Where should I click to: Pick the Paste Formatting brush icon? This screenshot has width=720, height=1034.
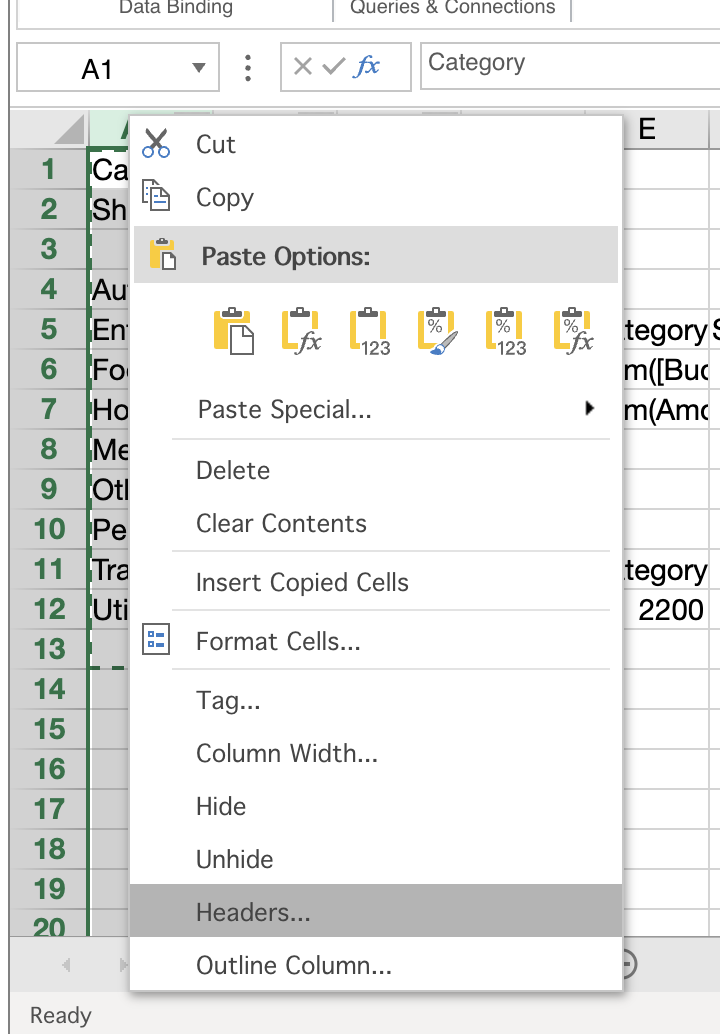tap(438, 331)
